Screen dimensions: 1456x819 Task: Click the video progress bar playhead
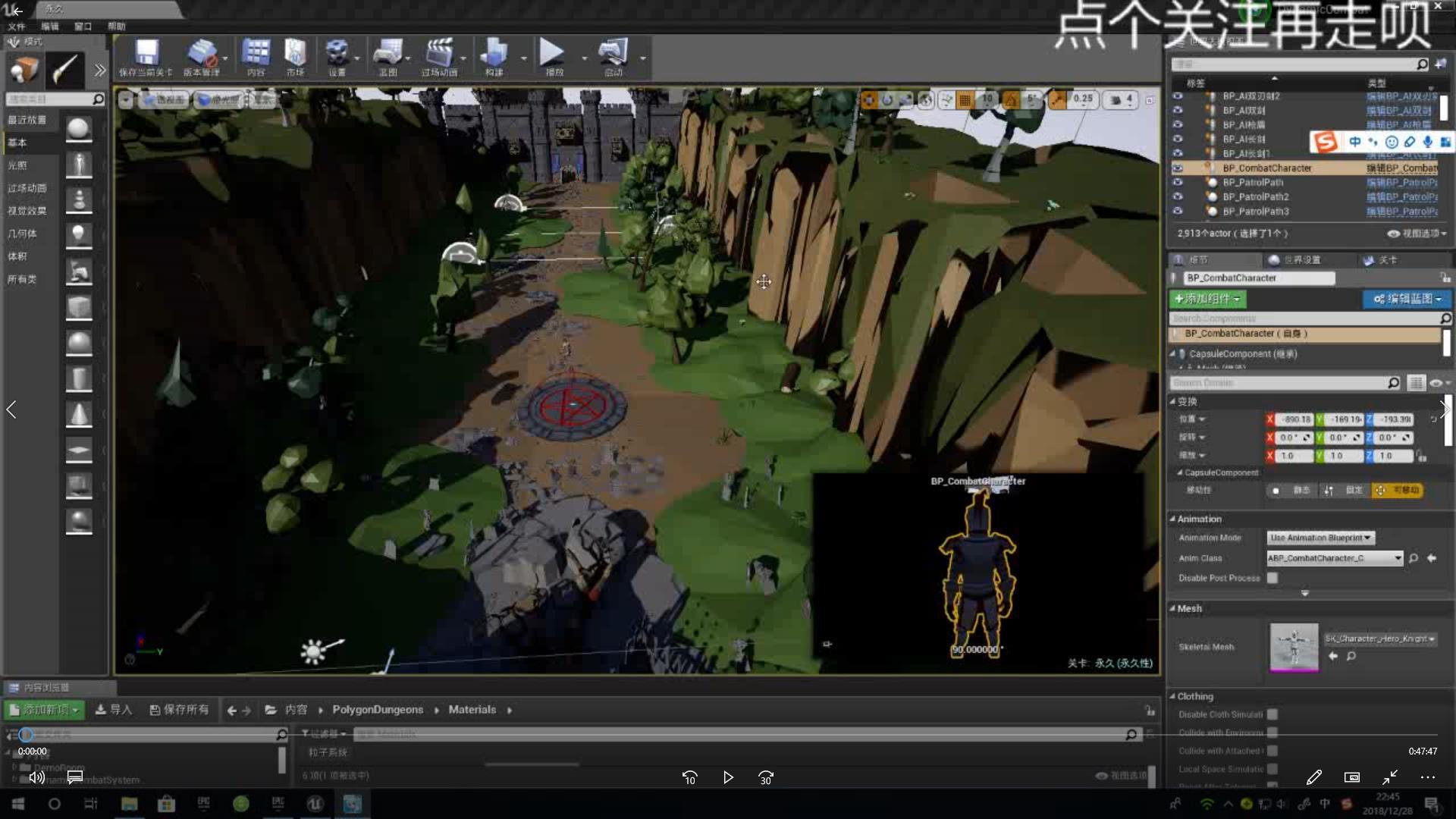click(x=26, y=734)
